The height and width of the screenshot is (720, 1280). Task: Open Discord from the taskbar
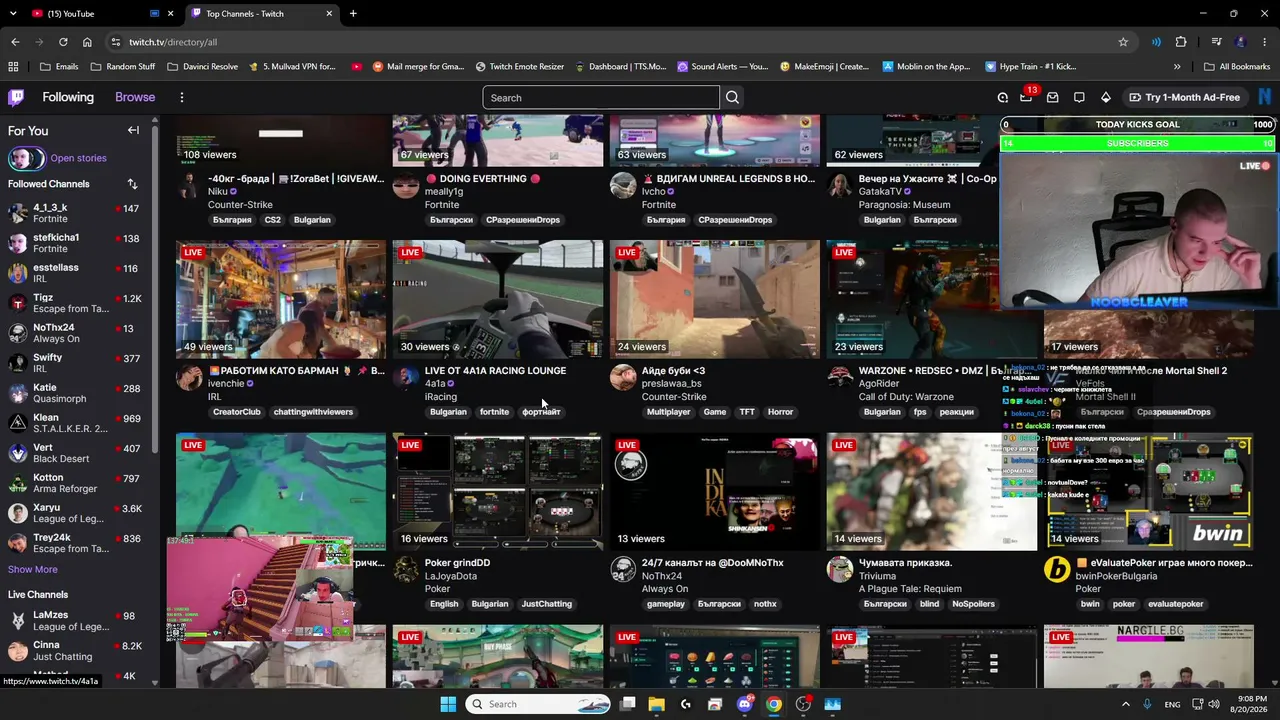[744, 704]
